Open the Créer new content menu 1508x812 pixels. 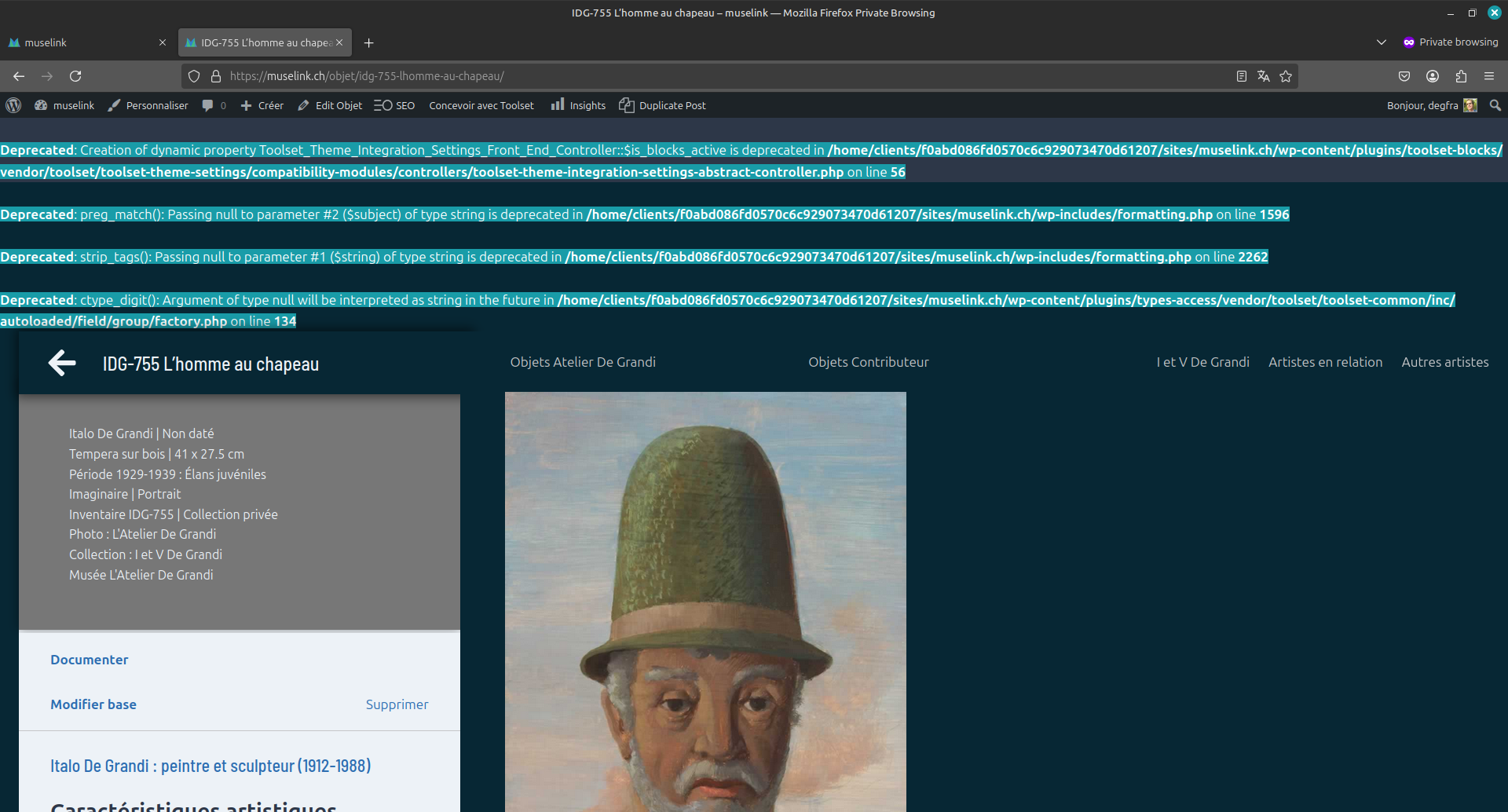pyautogui.click(x=262, y=105)
